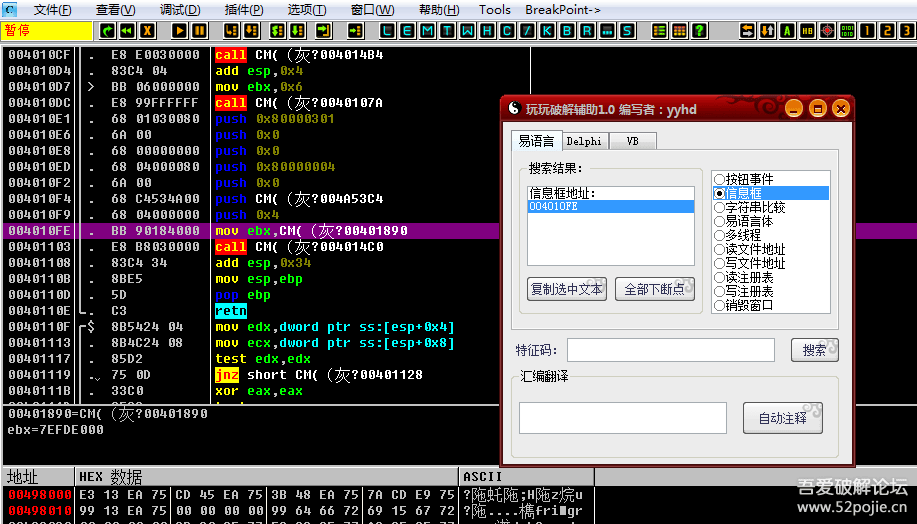Screen dimensions: 917x524
Task: Run the program with the play icon
Action: point(180,30)
